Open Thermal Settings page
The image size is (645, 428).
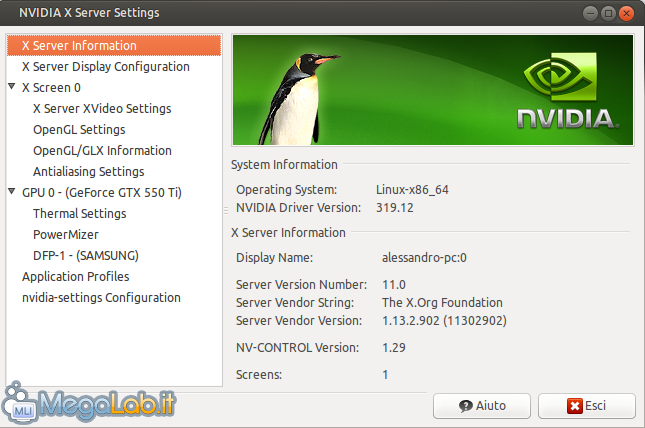(79, 214)
